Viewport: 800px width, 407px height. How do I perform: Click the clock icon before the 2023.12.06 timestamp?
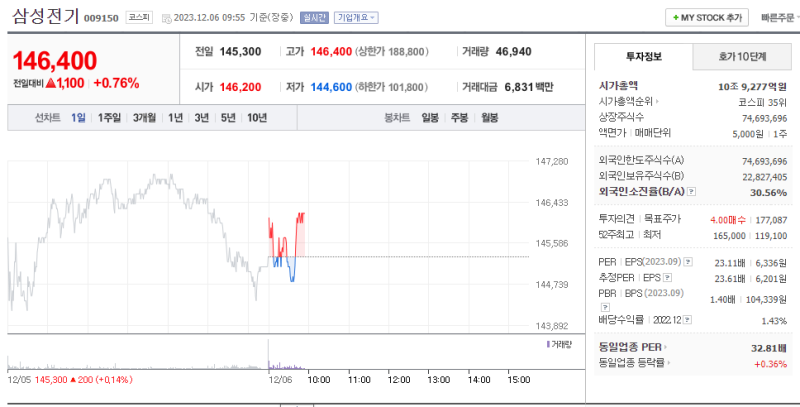166,18
